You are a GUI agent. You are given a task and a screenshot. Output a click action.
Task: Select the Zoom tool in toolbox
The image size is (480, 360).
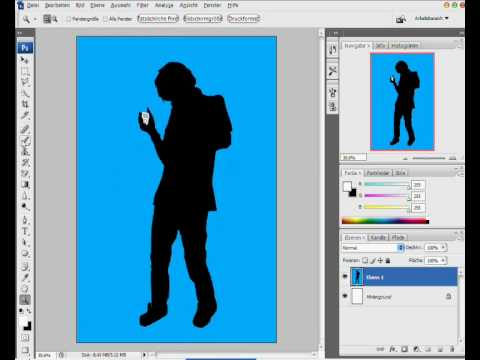tap(25, 300)
